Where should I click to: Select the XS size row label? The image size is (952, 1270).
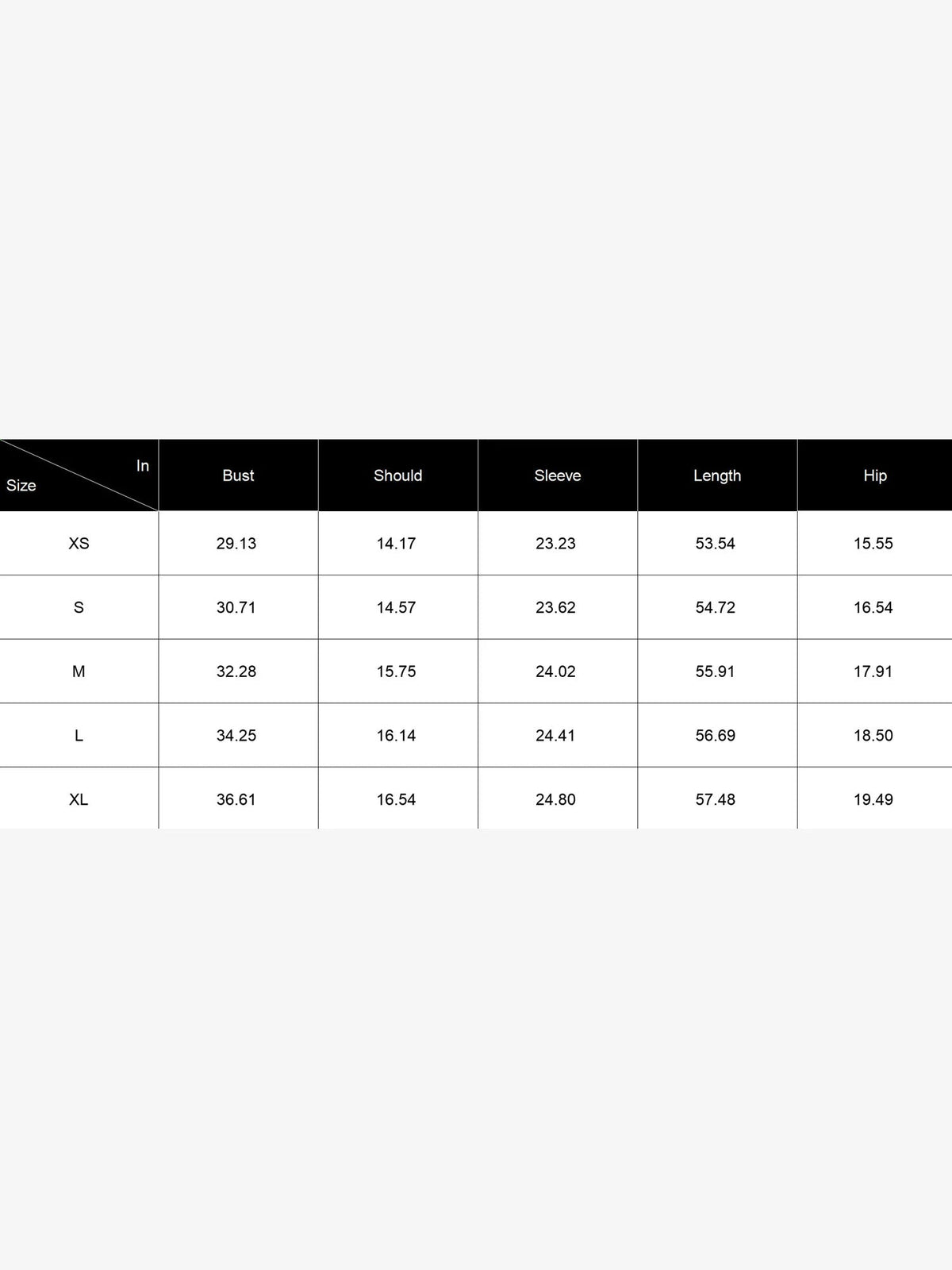pos(79,544)
